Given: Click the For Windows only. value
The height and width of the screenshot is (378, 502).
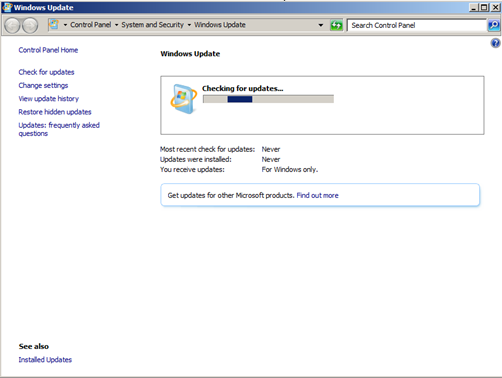Looking at the screenshot, I should click(290, 169).
